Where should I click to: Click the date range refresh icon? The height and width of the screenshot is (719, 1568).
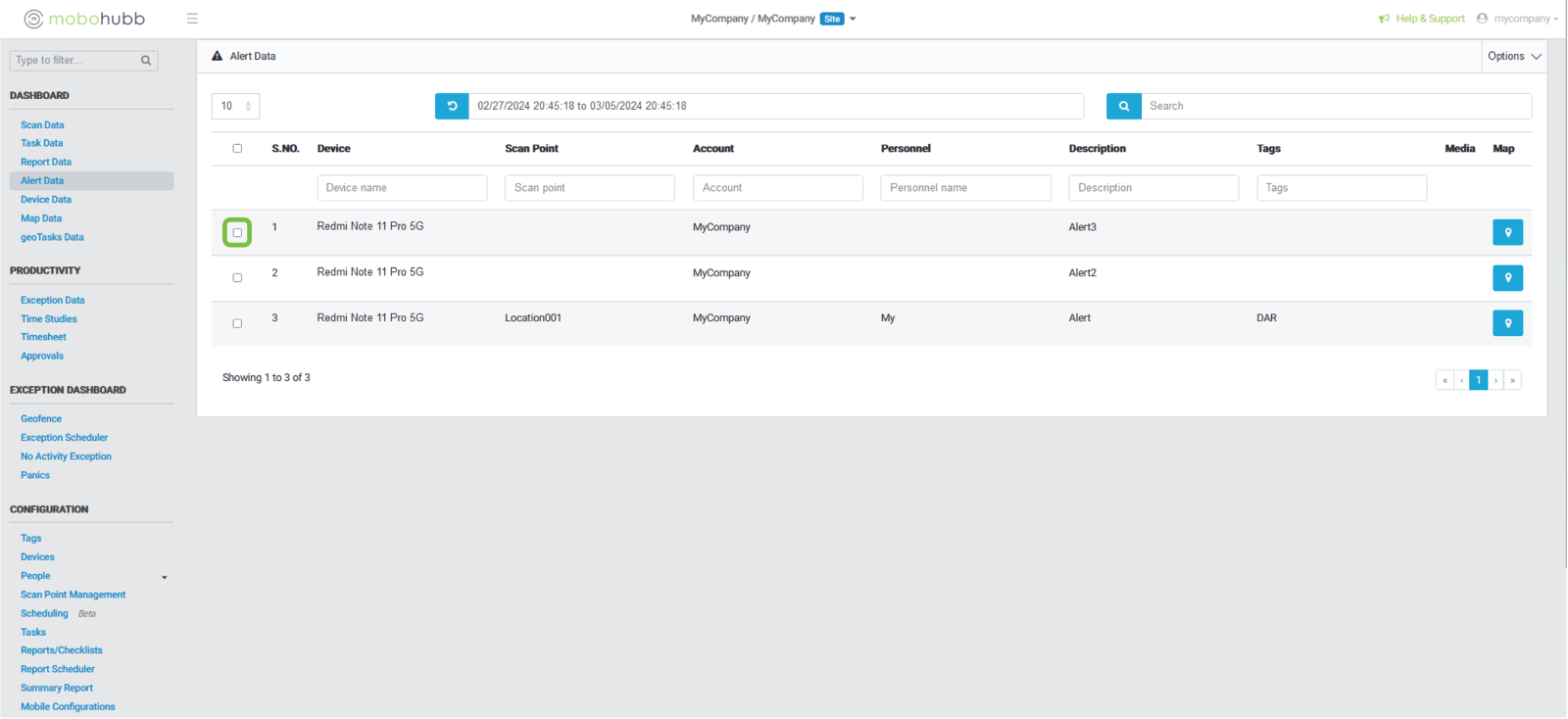[452, 106]
